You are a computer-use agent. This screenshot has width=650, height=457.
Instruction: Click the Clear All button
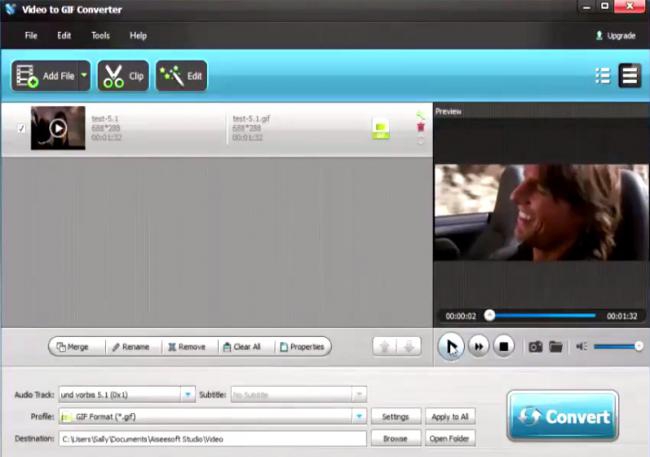tap(242, 347)
